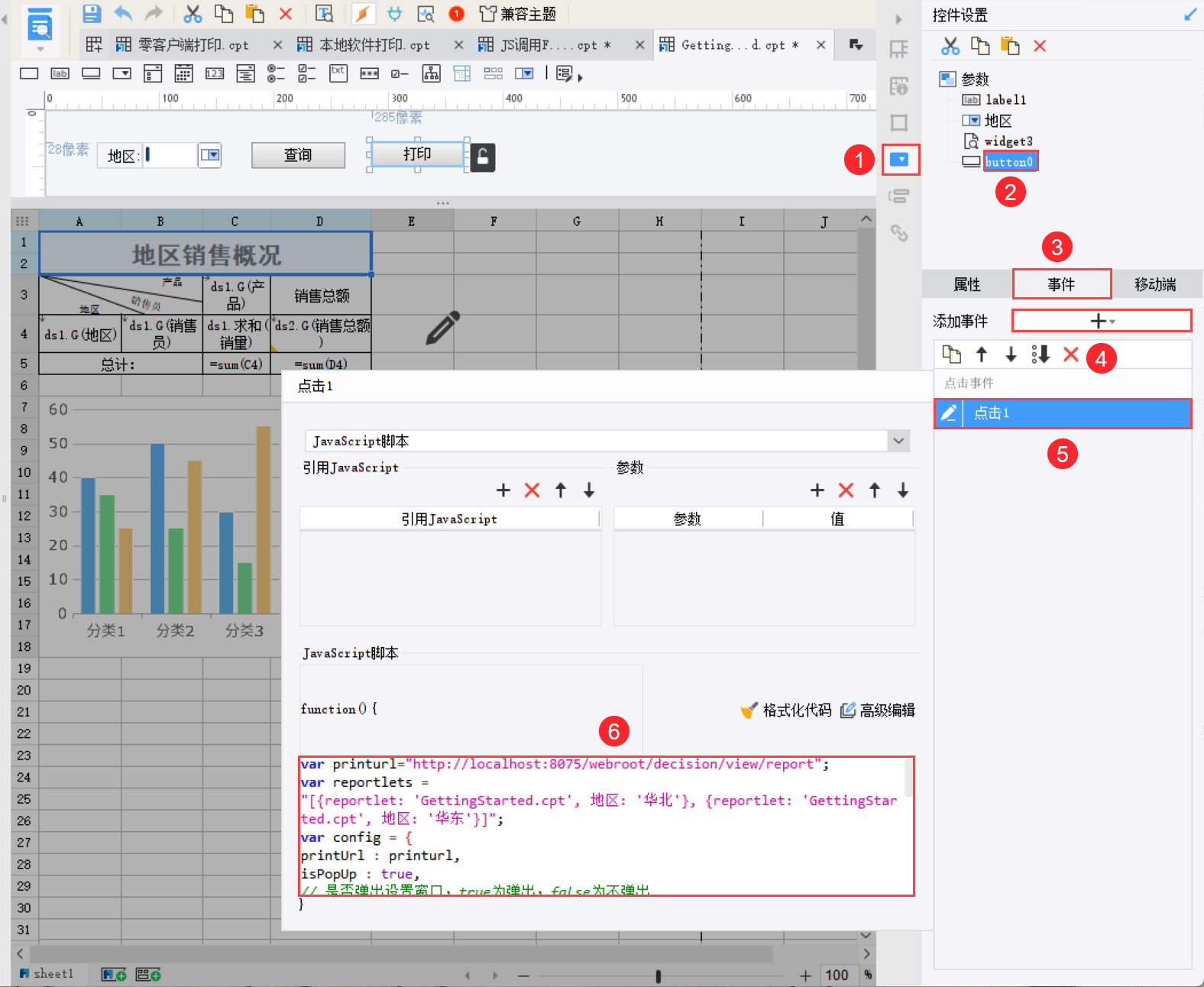Image resolution: width=1204 pixels, height=987 pixels.
Task: Click the plug-shaped icon in the top toolbar
Action: point(394,13)
